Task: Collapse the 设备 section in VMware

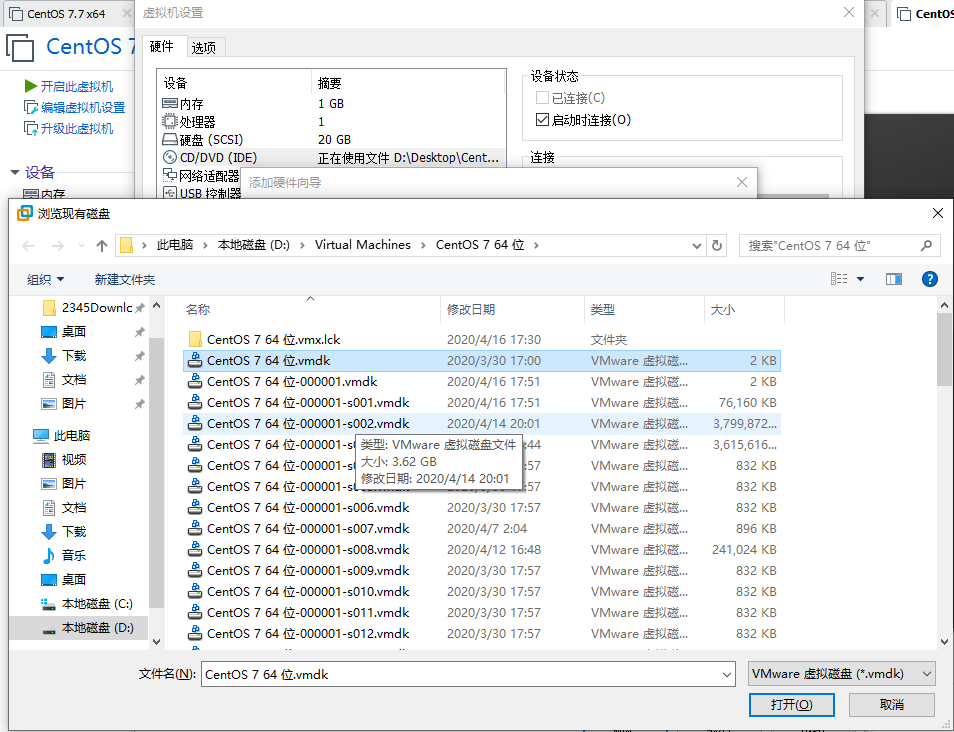Action: pyautogui.click(x=15, y=173)
